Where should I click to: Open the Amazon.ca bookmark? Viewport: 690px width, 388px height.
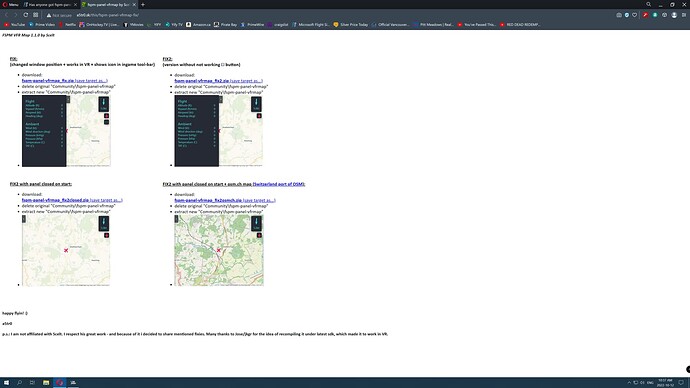198,25
